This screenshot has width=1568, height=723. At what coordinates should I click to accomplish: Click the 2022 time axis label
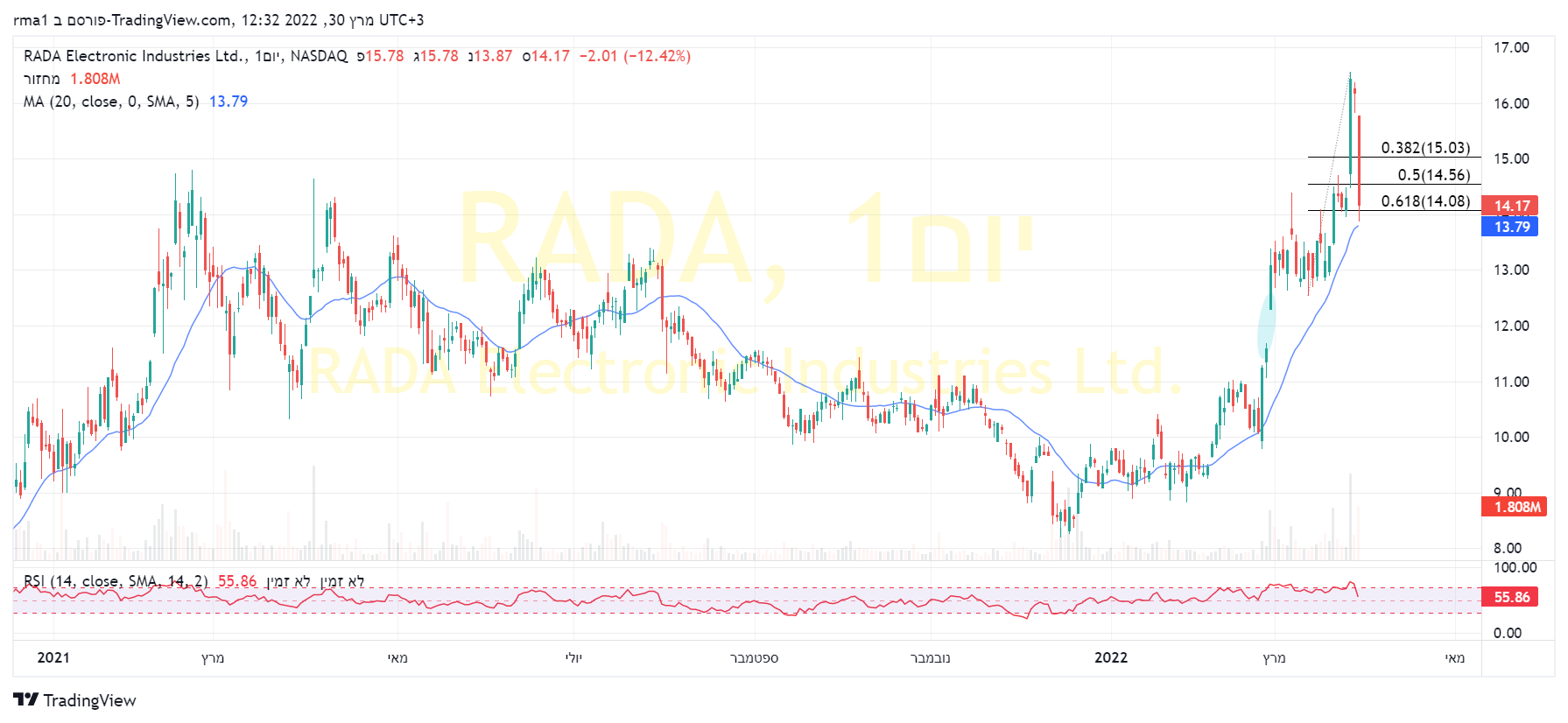click(1111, 657)
